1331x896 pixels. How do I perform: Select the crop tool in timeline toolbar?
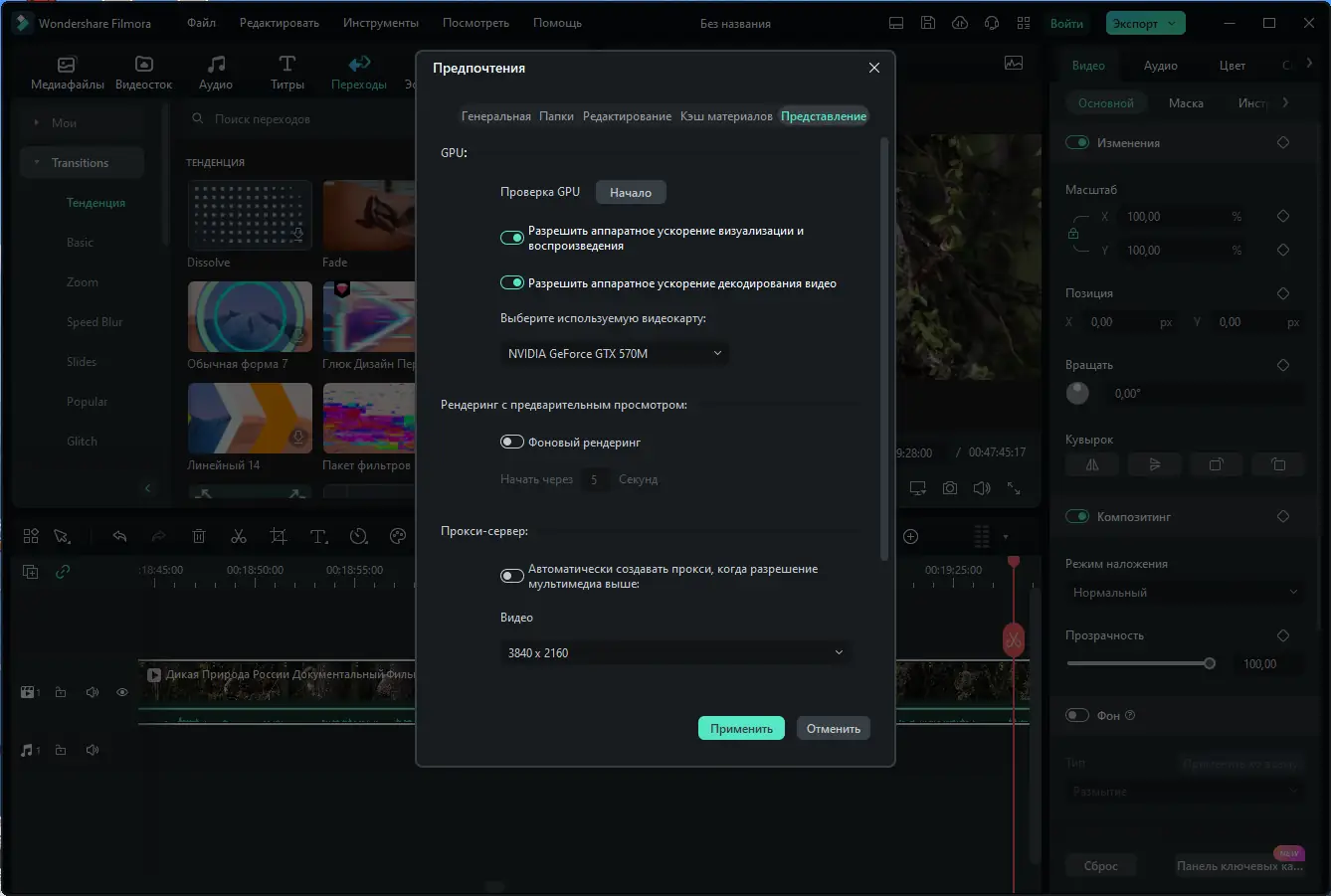click(x=279, y=537)
